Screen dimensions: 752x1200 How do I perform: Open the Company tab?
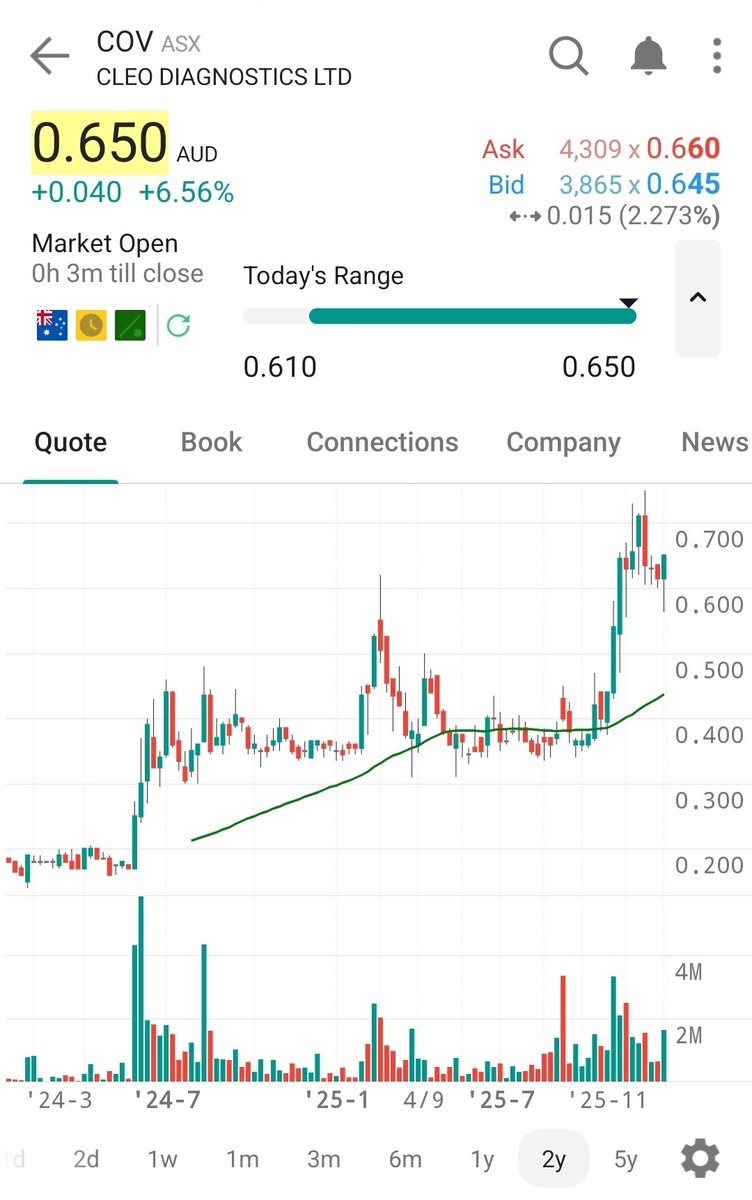pos(563,443)
